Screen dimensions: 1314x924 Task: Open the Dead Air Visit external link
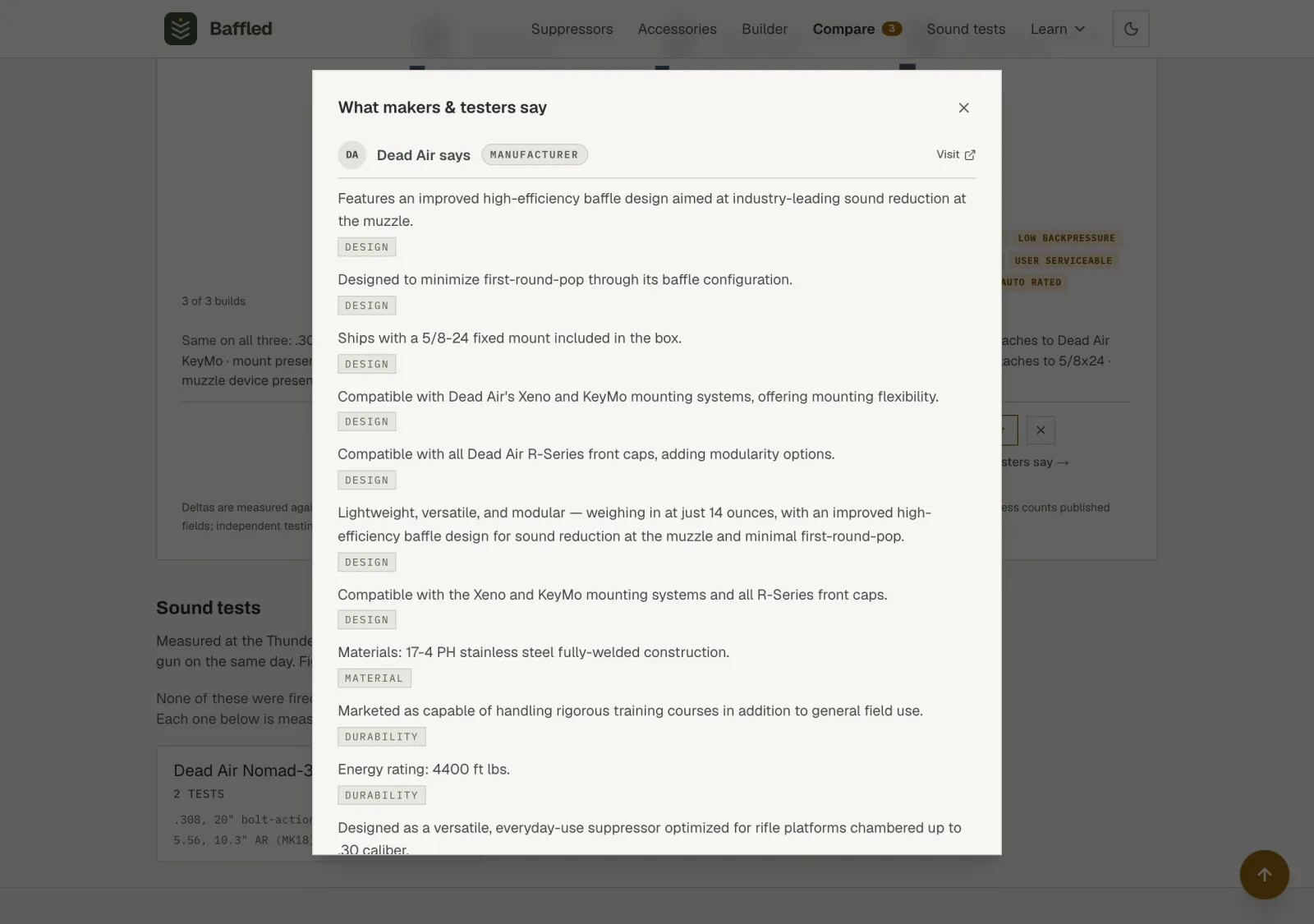click(x=956, y=154)
